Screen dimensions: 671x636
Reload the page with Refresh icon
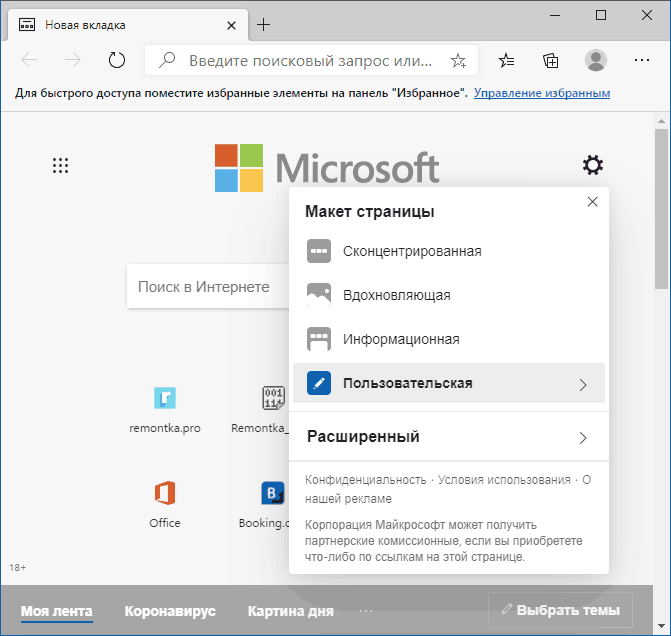pyautogui.click(x=116, y=60)
